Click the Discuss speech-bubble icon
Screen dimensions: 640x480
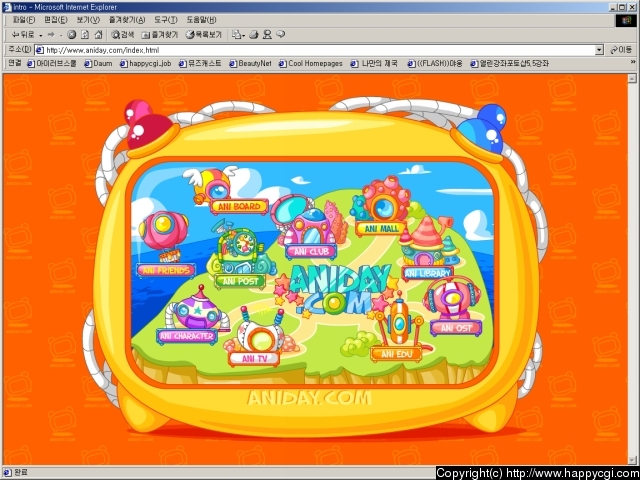(280, 35)
